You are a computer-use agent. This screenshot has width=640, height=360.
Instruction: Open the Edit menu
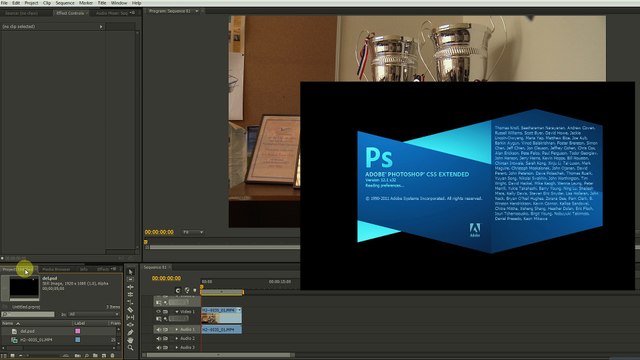16,3
